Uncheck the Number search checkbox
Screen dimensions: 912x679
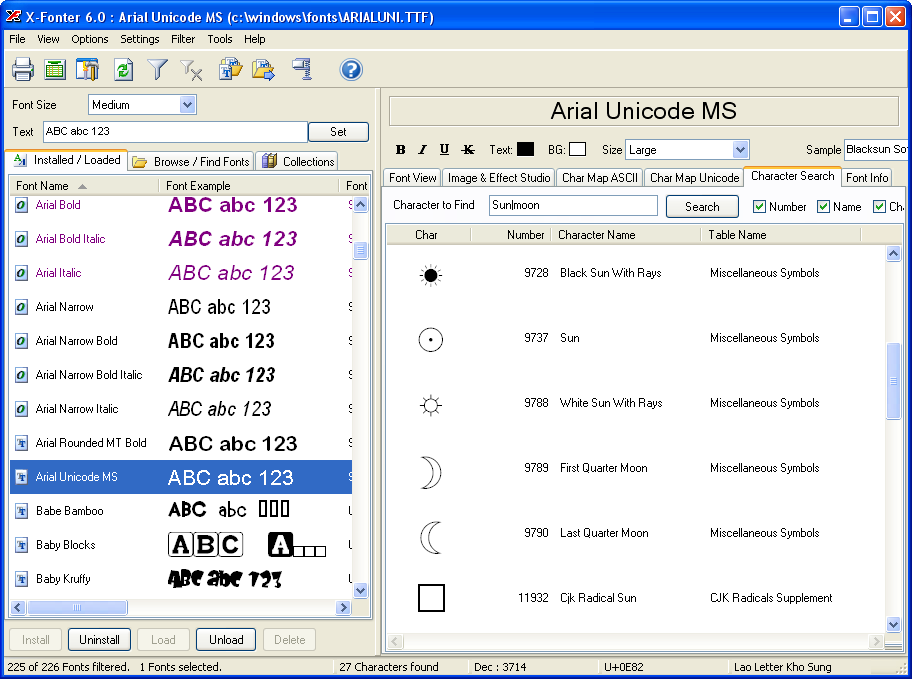click(759, 207)
